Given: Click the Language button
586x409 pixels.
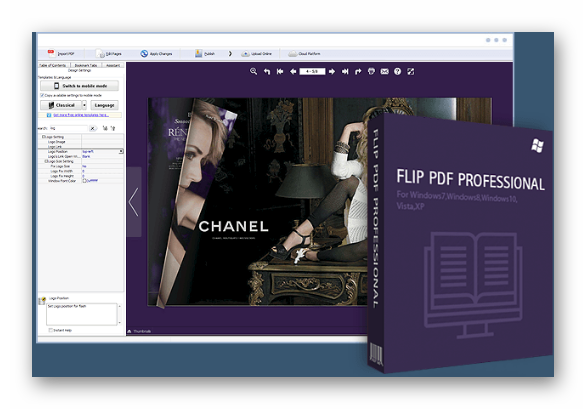Looking at the screenshot, I should click(104, 105).
